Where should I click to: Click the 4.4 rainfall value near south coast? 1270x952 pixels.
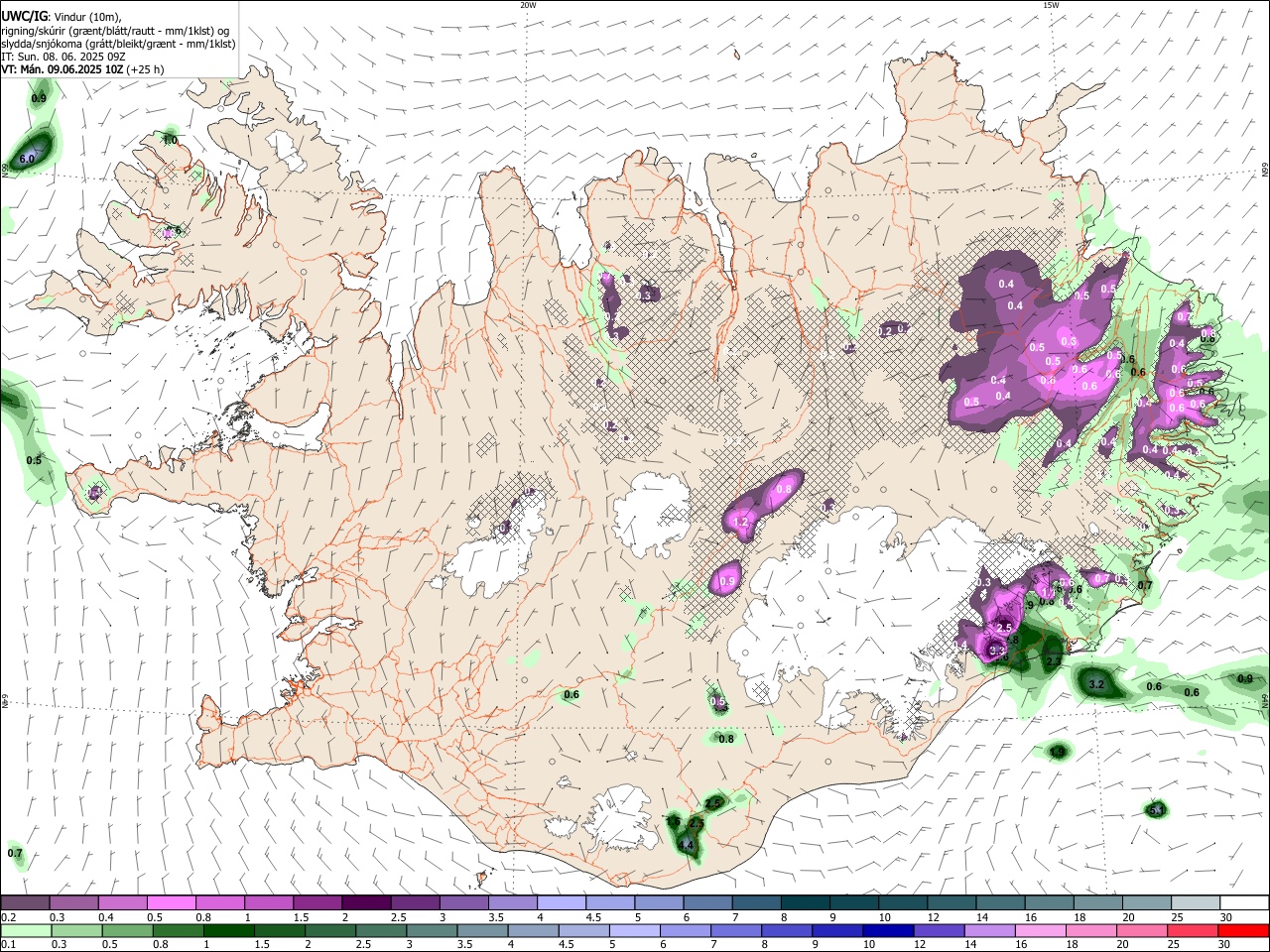pos(685,845)
